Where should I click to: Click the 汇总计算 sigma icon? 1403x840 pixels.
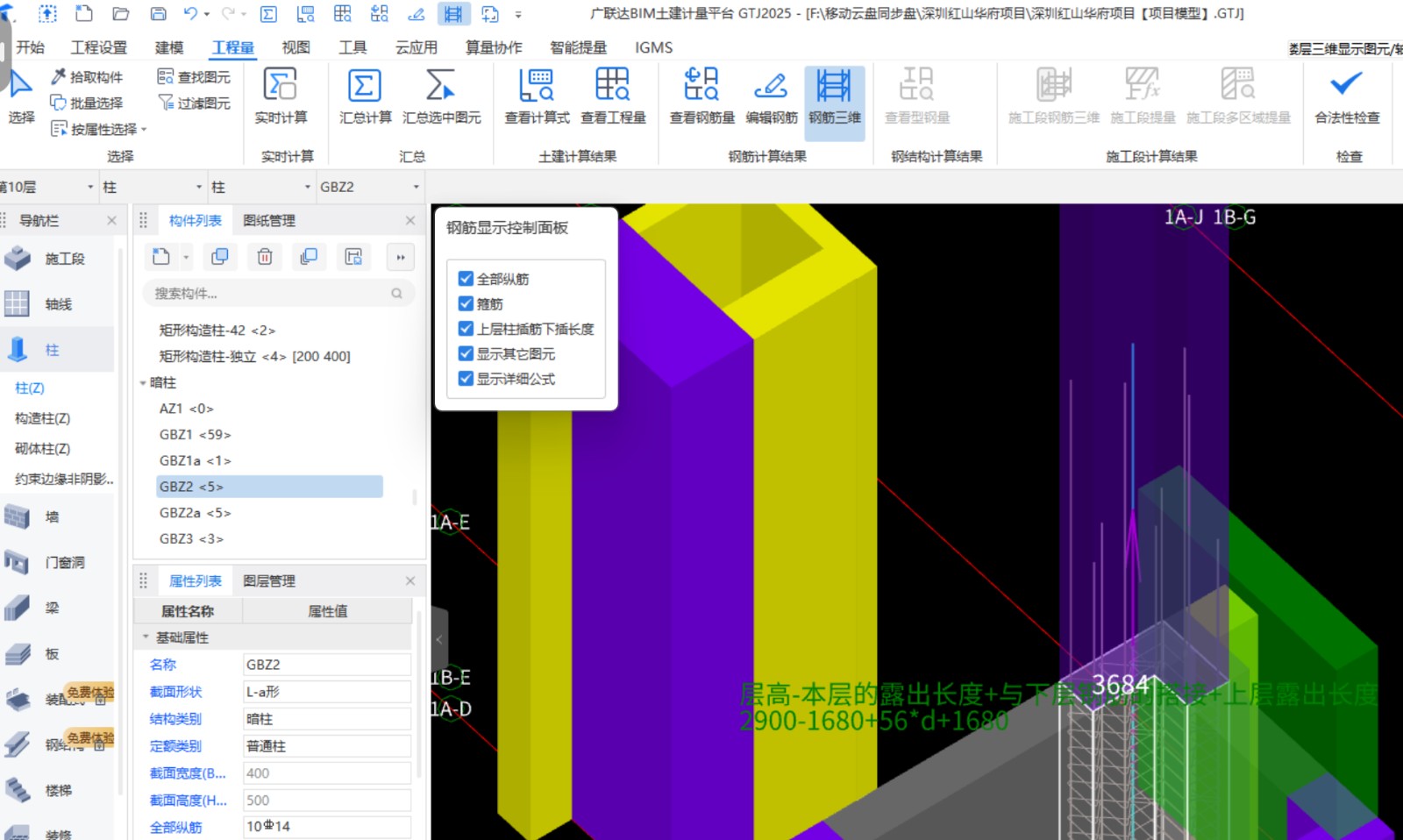coord(364,87)
